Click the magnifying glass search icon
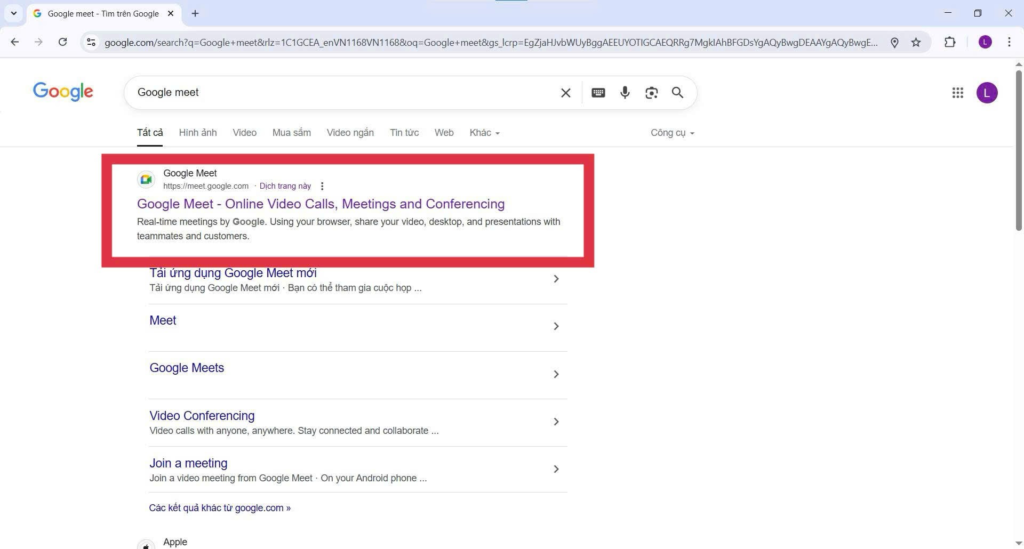Image resolution: width=1024 pixels, height=549 pixels. click(x=677, y=93)
